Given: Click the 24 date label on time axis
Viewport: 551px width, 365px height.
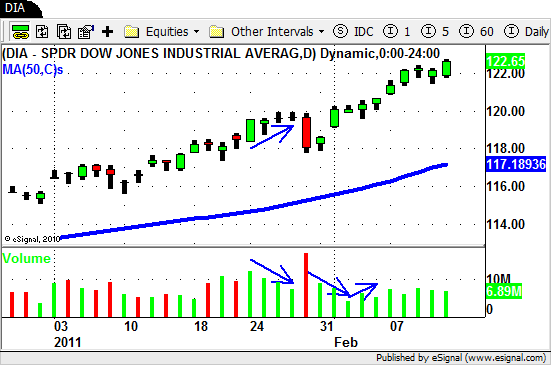Looking at the screenshot, I should (257, 326).
